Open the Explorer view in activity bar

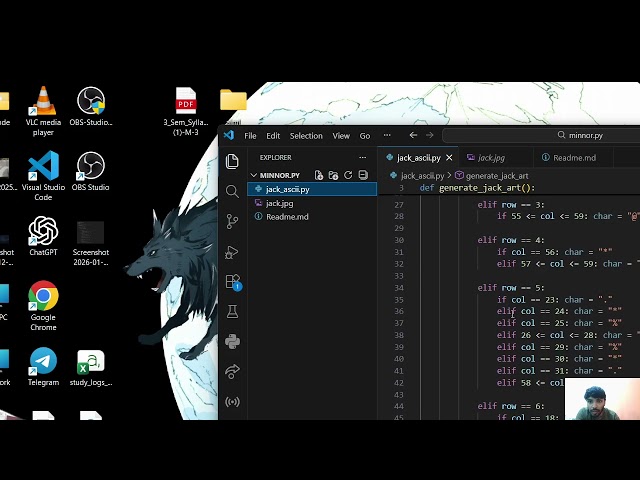point(232,162)
